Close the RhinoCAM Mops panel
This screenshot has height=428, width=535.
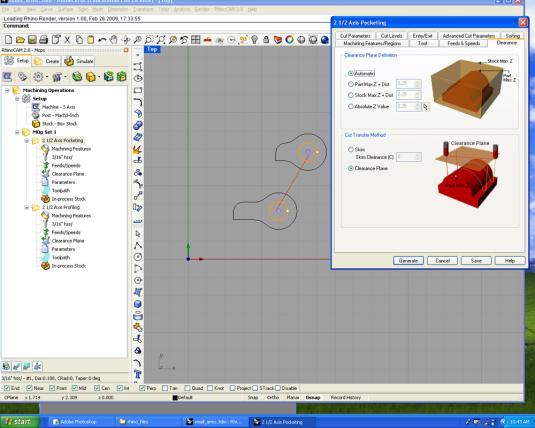[126, 50]
